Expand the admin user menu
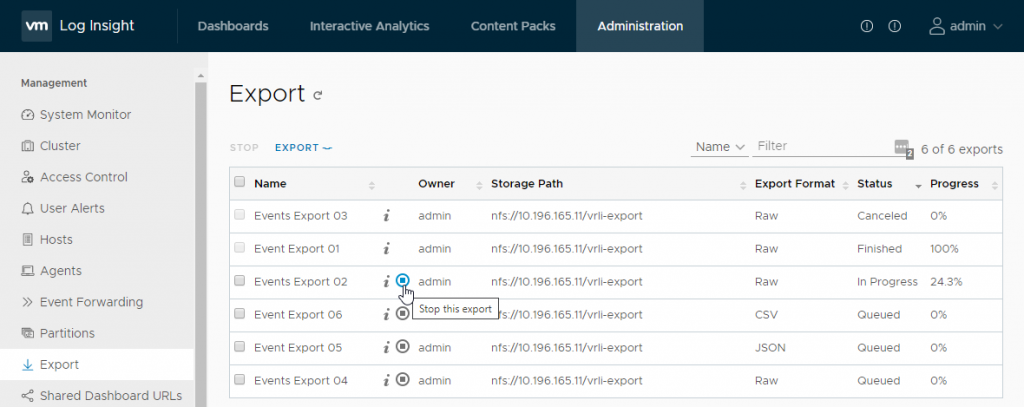Viewport: 1024px width, 407px height. [965, 26]
